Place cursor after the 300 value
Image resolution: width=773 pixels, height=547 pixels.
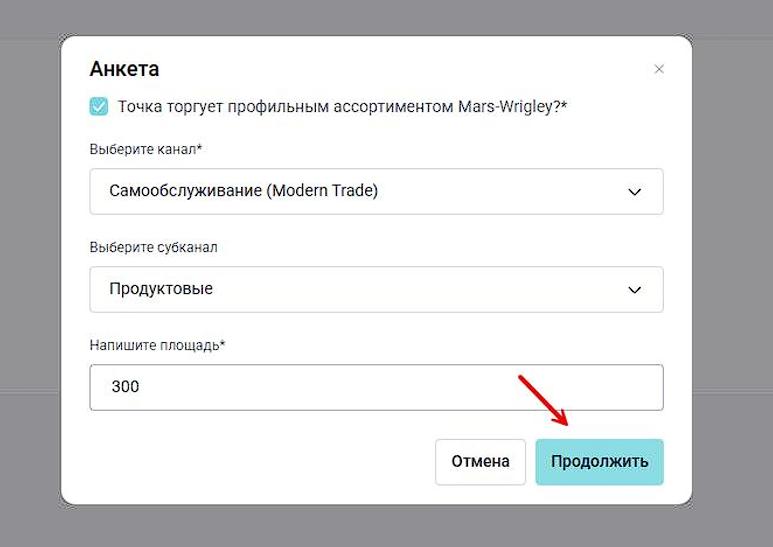click(141, 387)
